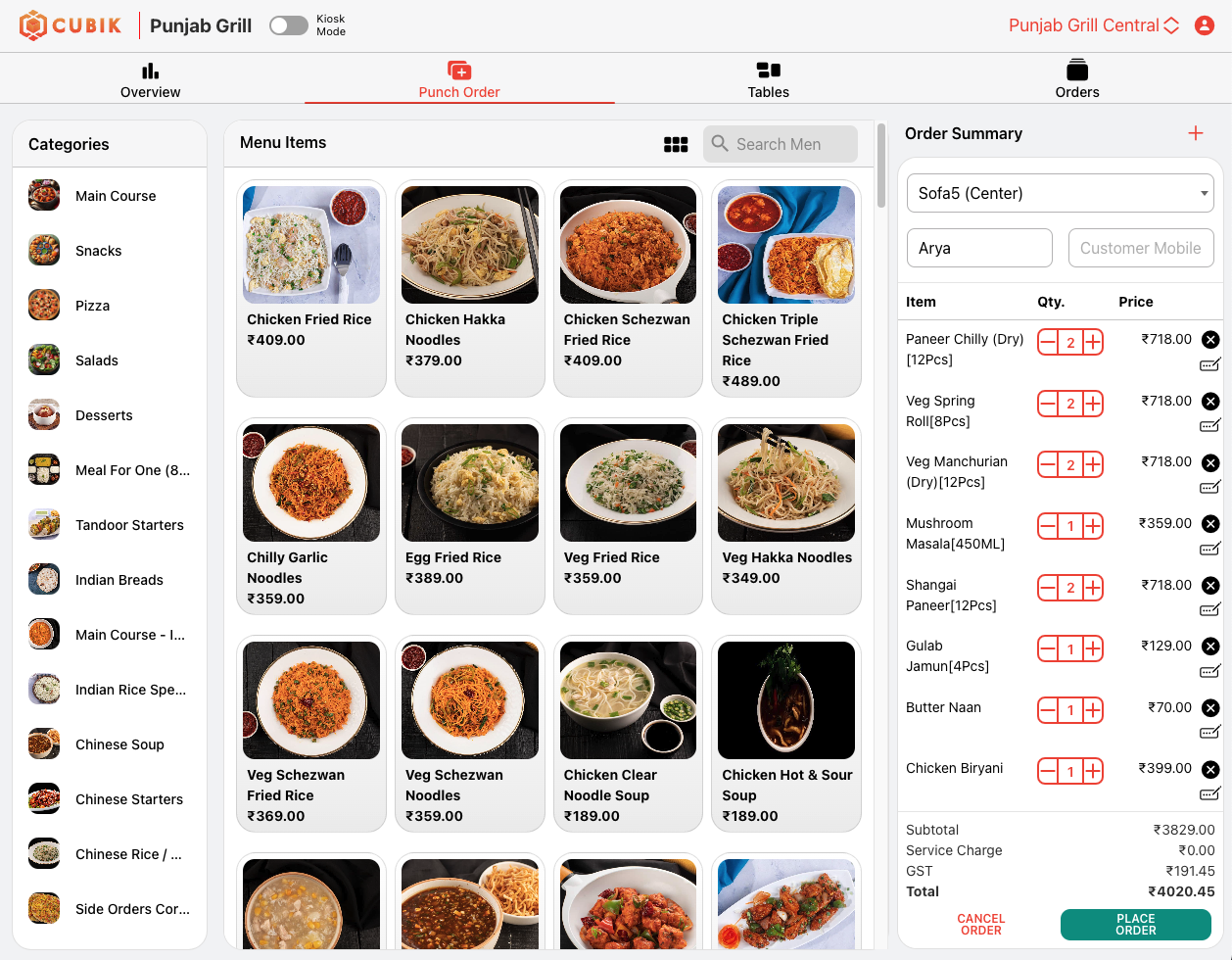Decrease quantity of Paneer Chilly (Dry)

click(1048, 342)
